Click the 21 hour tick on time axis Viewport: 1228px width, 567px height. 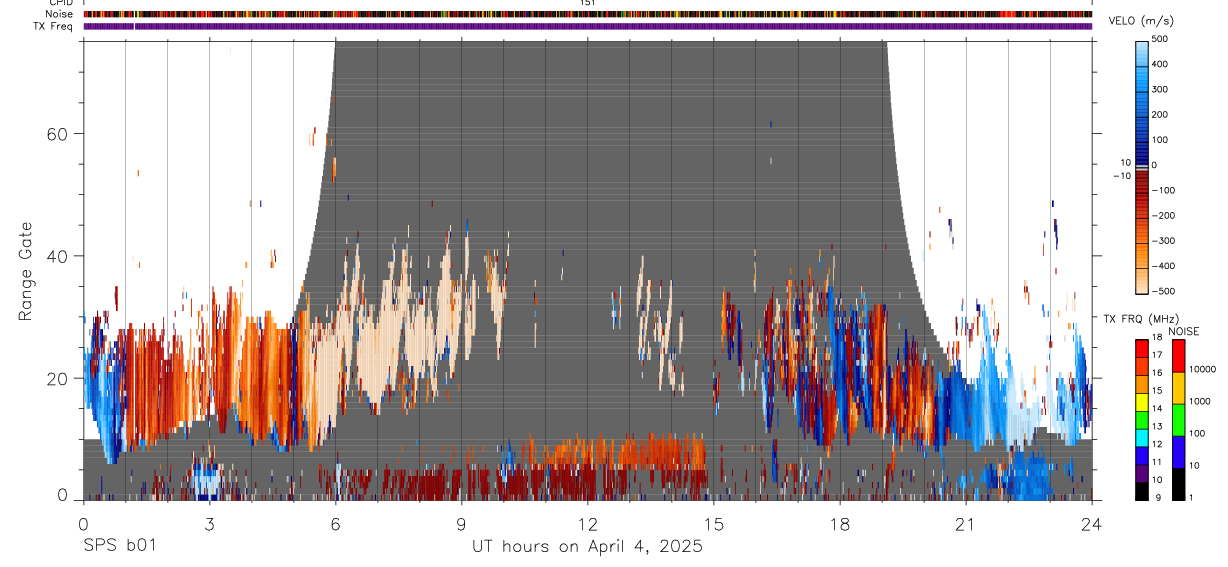click(x=966, y=524)
